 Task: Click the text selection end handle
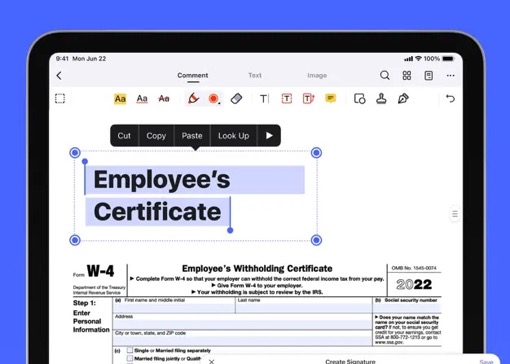click(230, 230)
